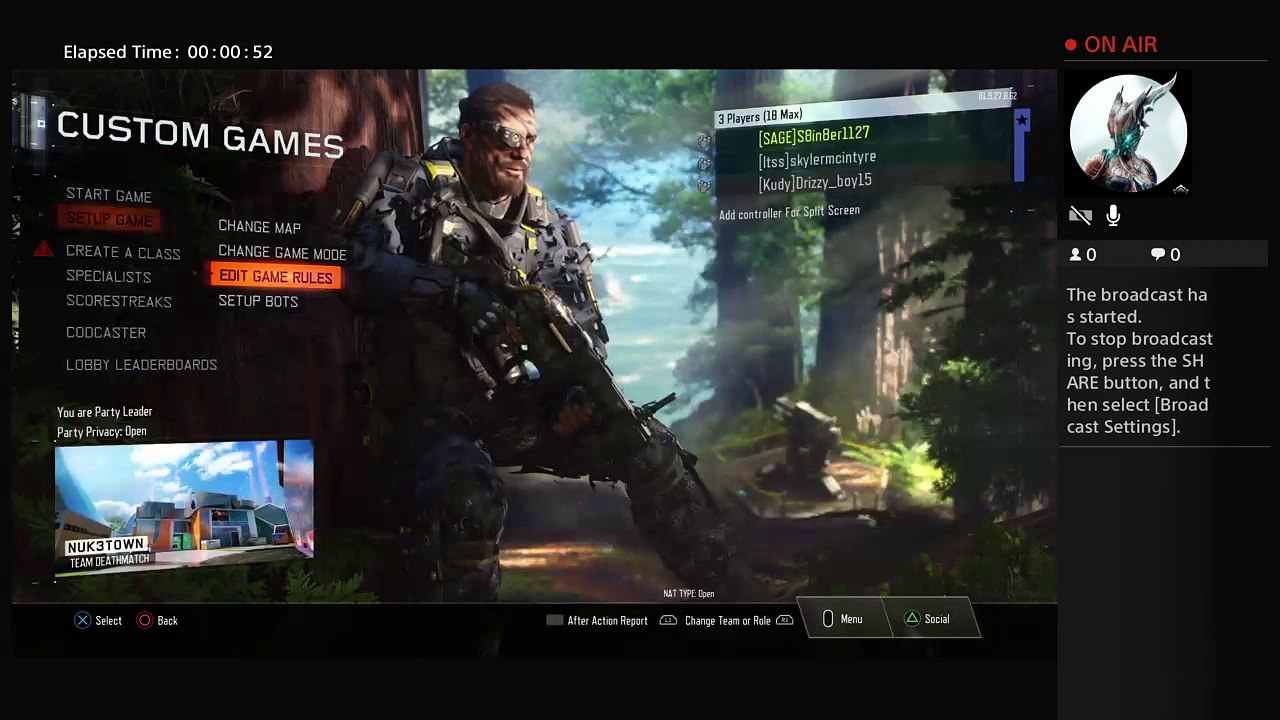Screen dimensions: 1280x720
Task: Click Add controller For Split Screen
Action: pos(789,213)
